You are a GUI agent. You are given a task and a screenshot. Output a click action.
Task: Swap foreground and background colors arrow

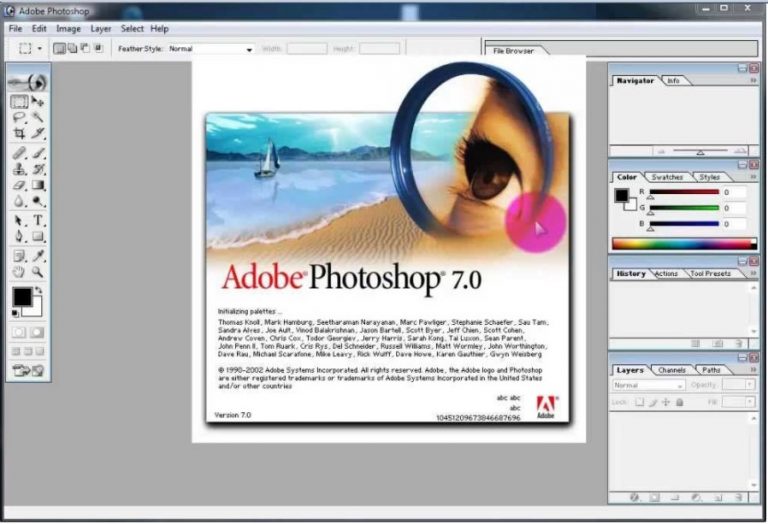point(39,290)
